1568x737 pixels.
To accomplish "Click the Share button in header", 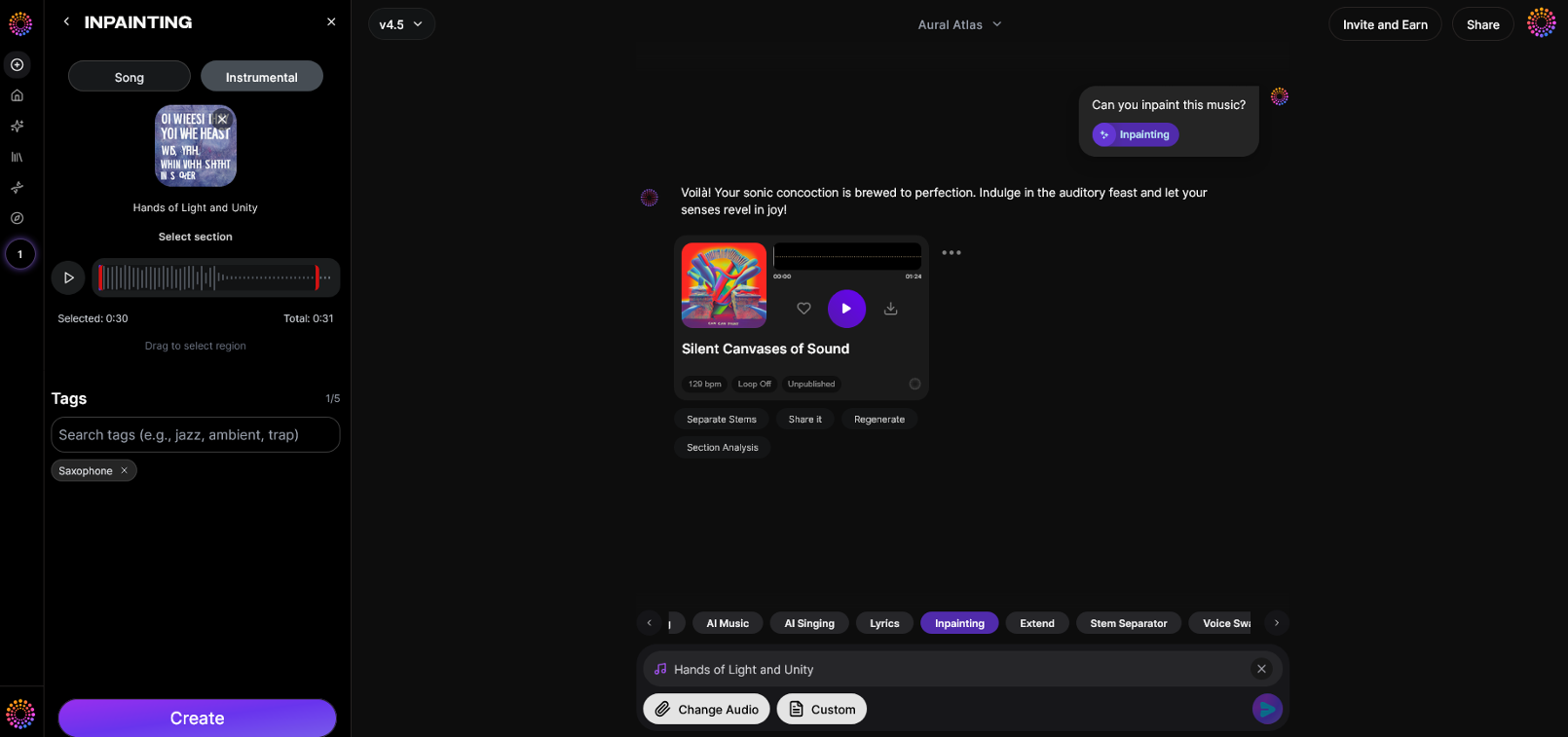I will [x=1483, y=24].
